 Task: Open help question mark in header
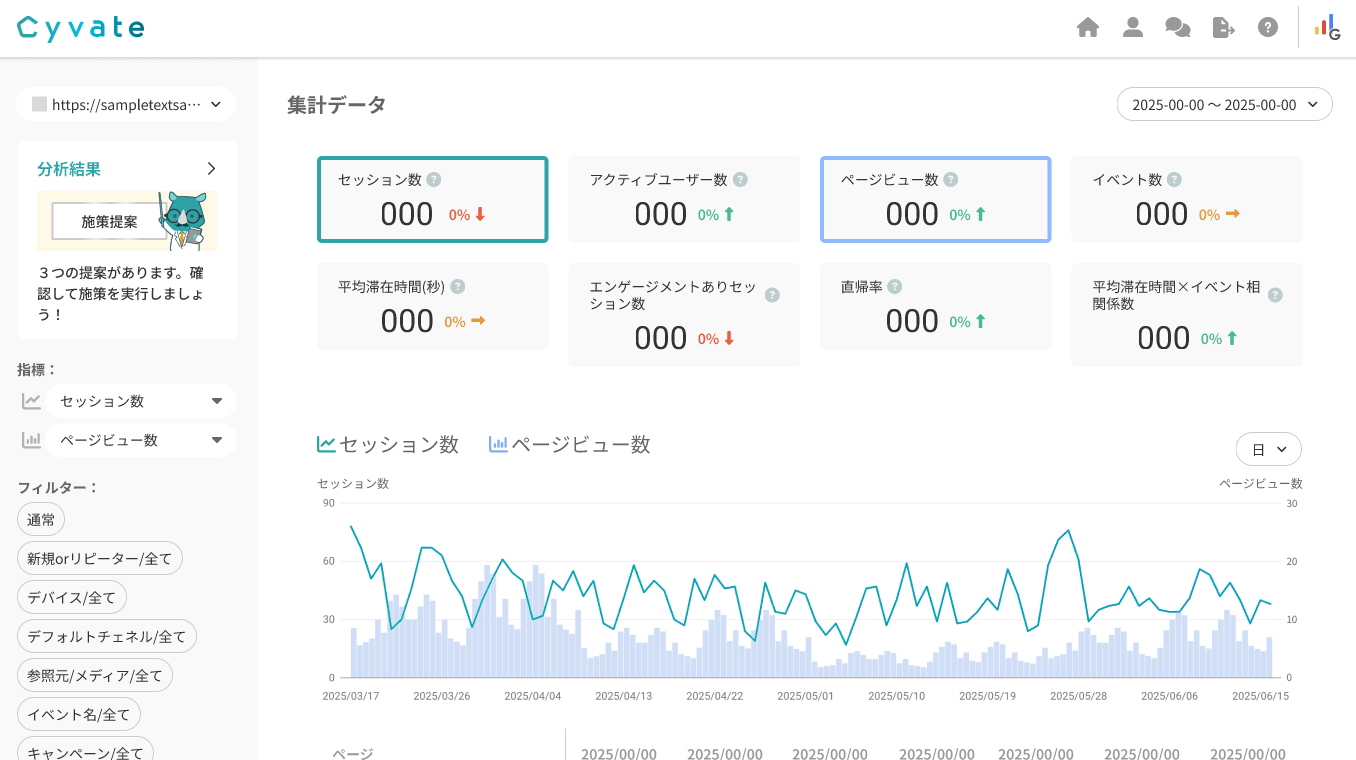pyautogui.click(x=1268, y=28)
